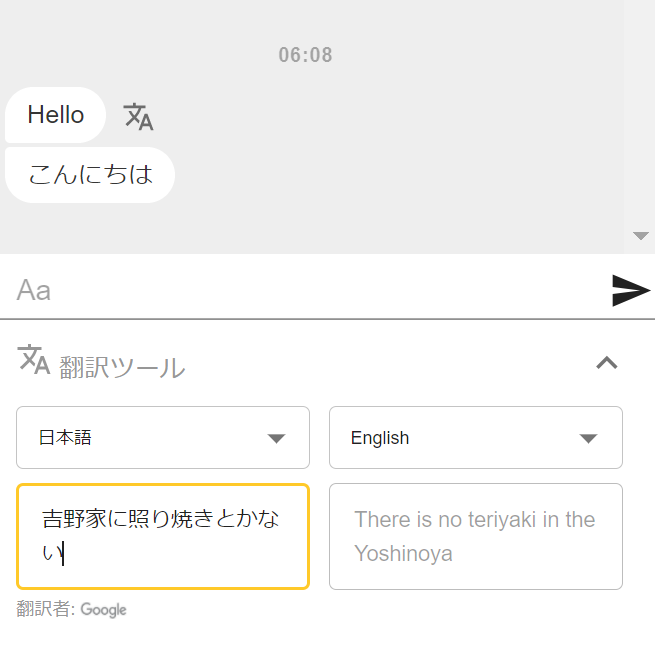
Task: Click the 翻訳者 attribution text
Action: 46,609
